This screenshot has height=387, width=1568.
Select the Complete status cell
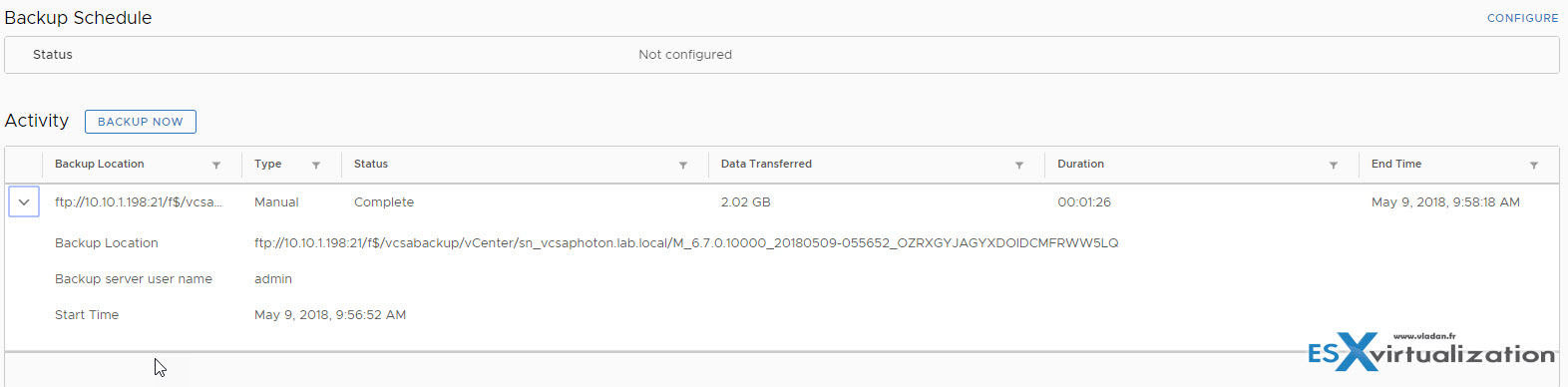pyautogui.click(x=384, y=201)
